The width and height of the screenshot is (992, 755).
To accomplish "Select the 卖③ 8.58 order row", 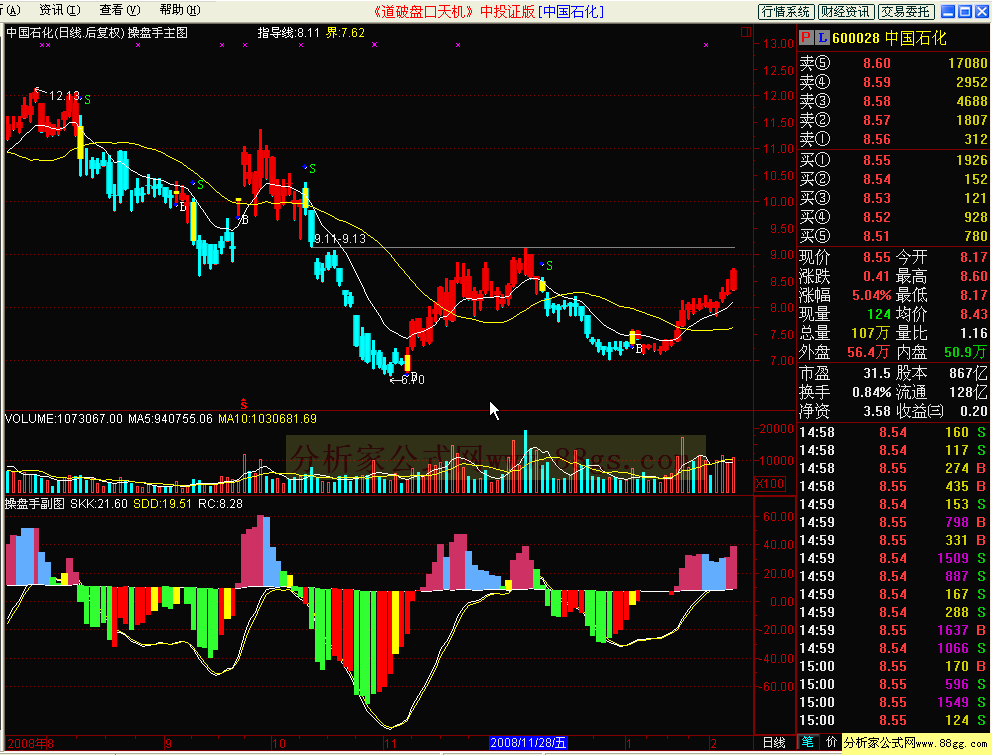I will 893,101.
